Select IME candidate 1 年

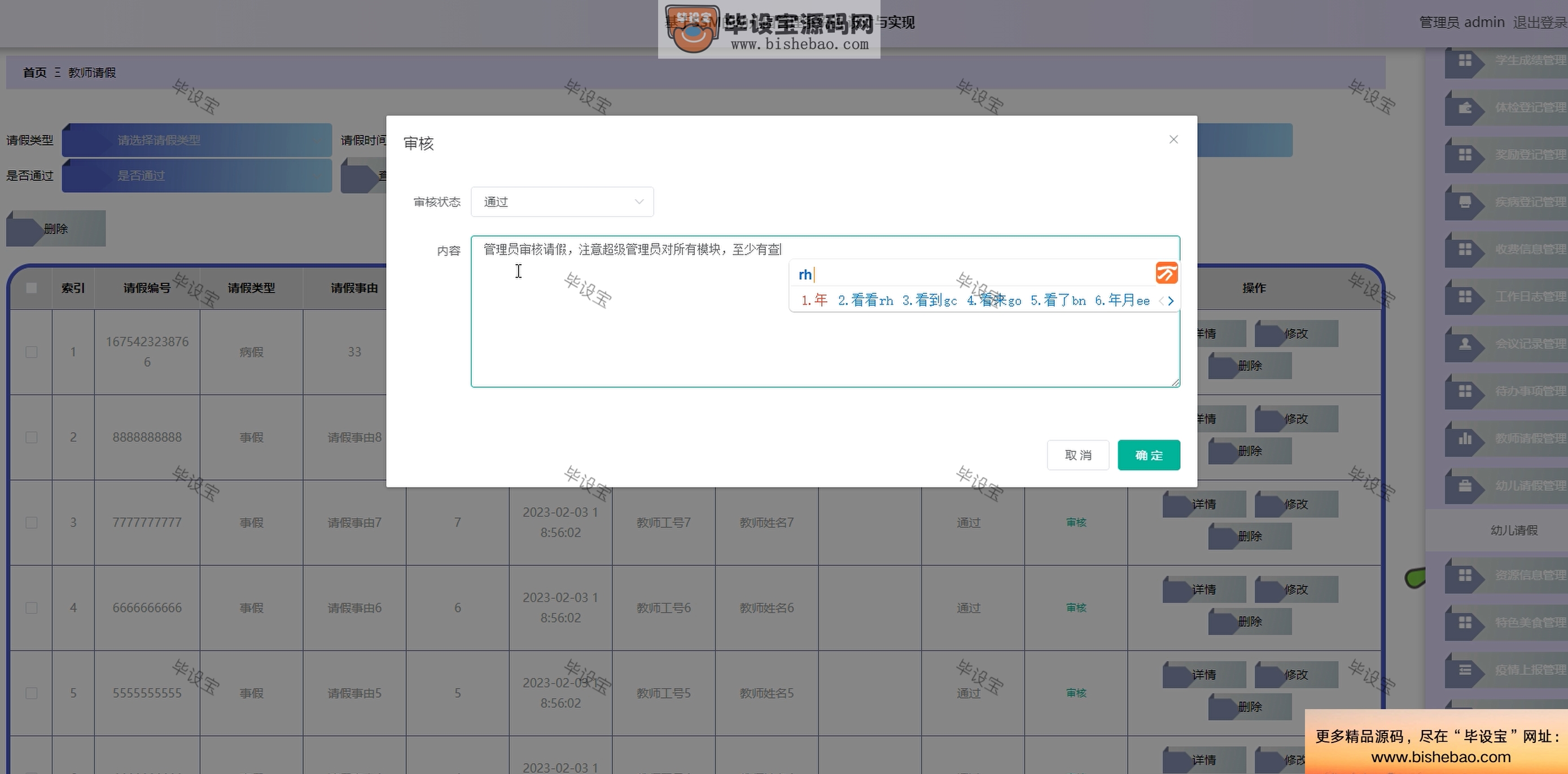(814, 300)
